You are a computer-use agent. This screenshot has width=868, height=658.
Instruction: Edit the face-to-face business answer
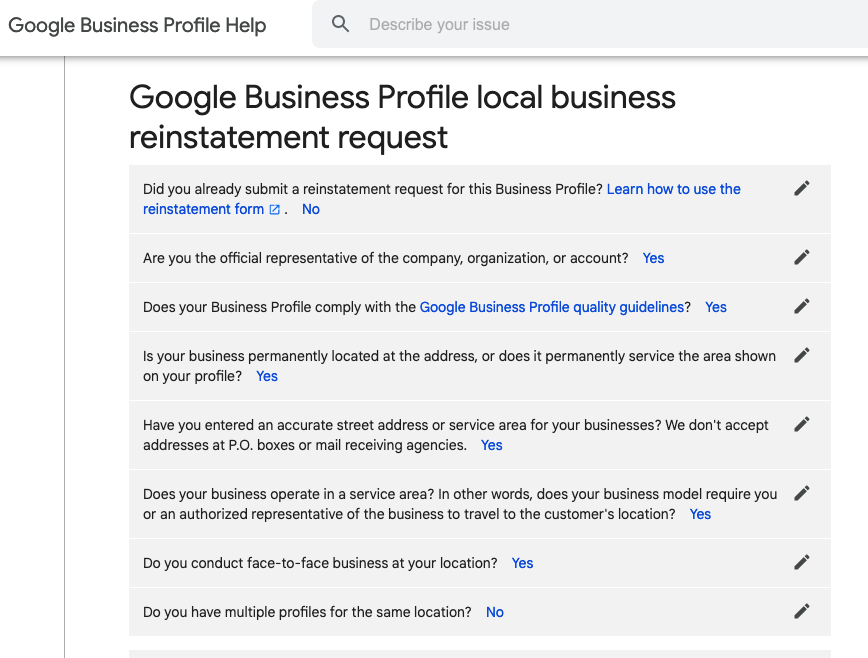pos(801,563)
